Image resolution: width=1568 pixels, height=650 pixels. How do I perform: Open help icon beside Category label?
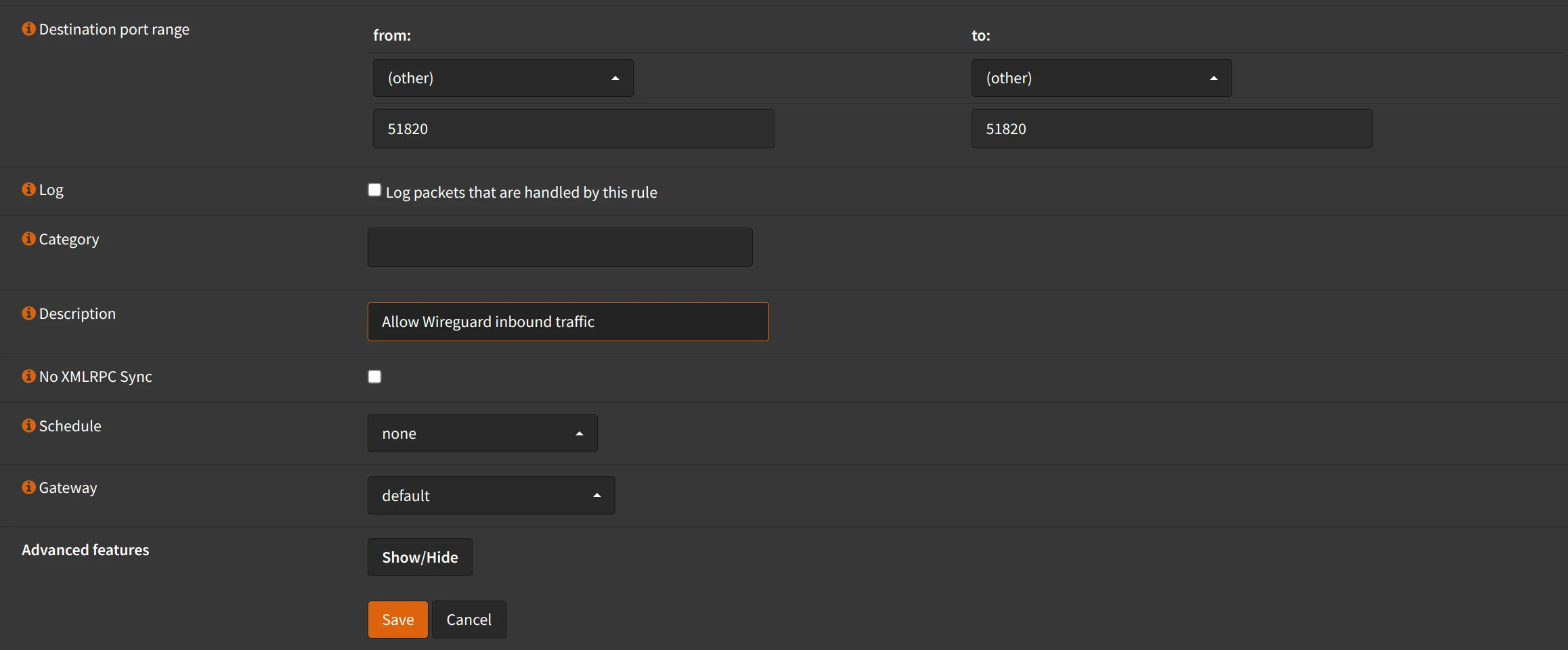(x=28, y=238)
